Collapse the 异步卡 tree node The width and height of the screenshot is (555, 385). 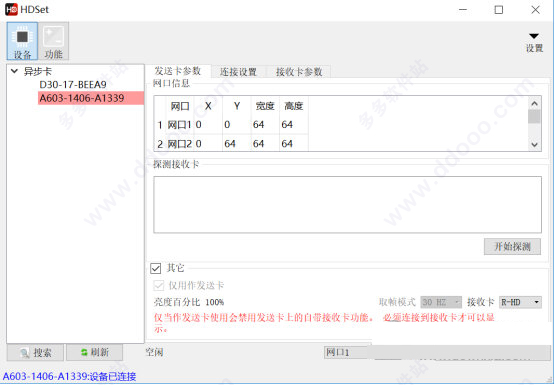[x=15, y=71]
